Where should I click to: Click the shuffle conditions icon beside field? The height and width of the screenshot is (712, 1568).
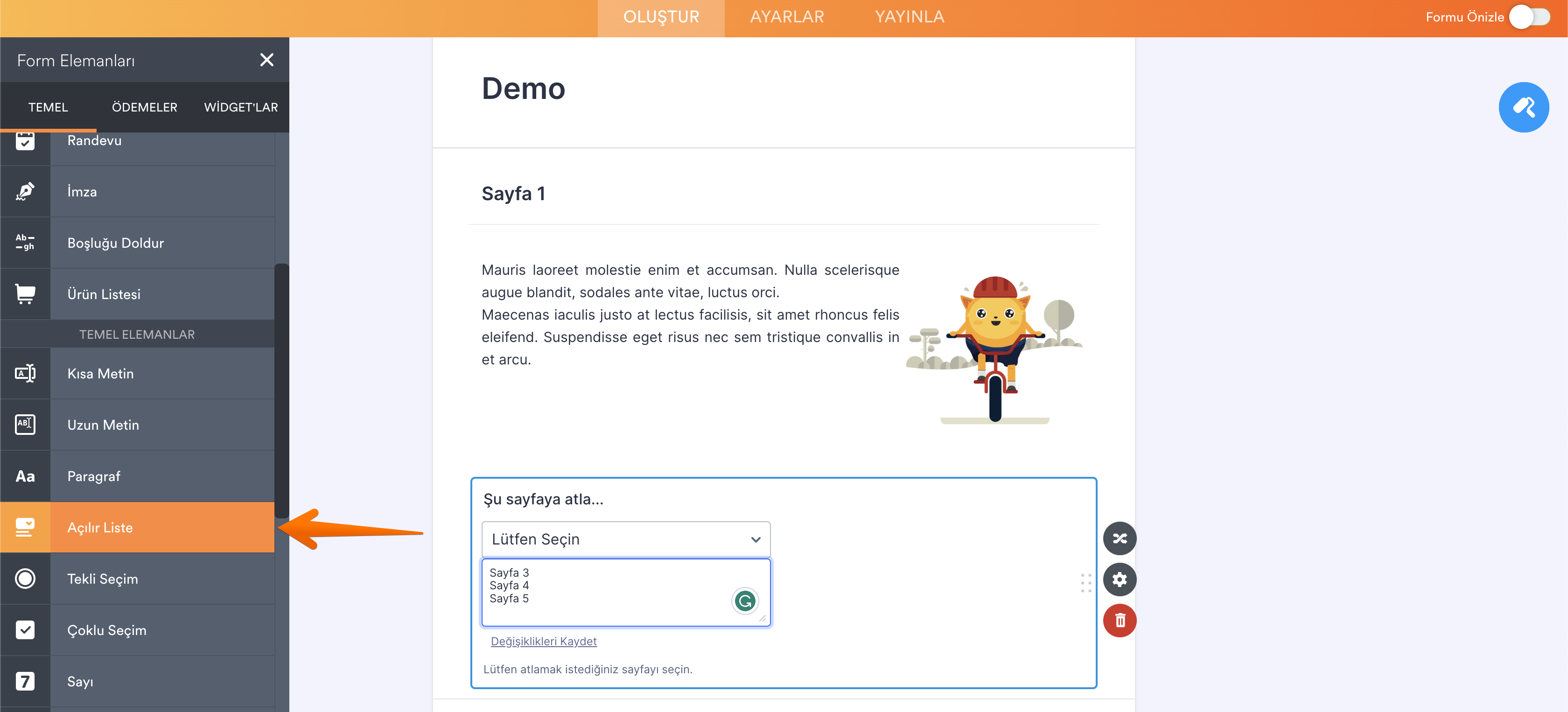[1120, 538]
